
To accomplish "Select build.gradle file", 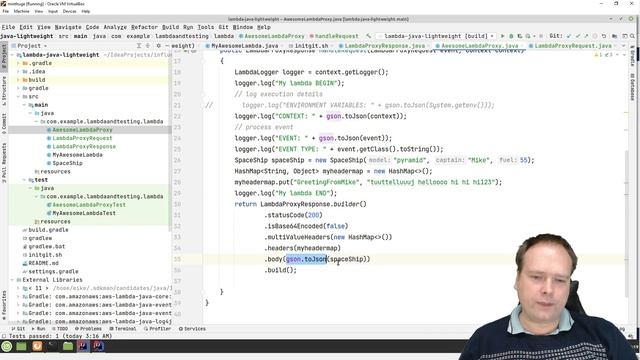I will tap(48, 230).
